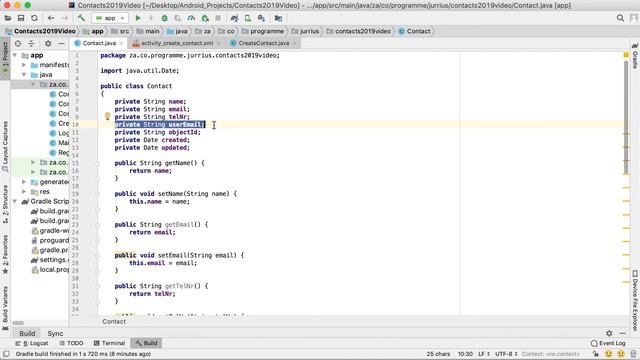Hide the Project panel with minus icon
Screen dimensions: 640x360
pos(61,43)
